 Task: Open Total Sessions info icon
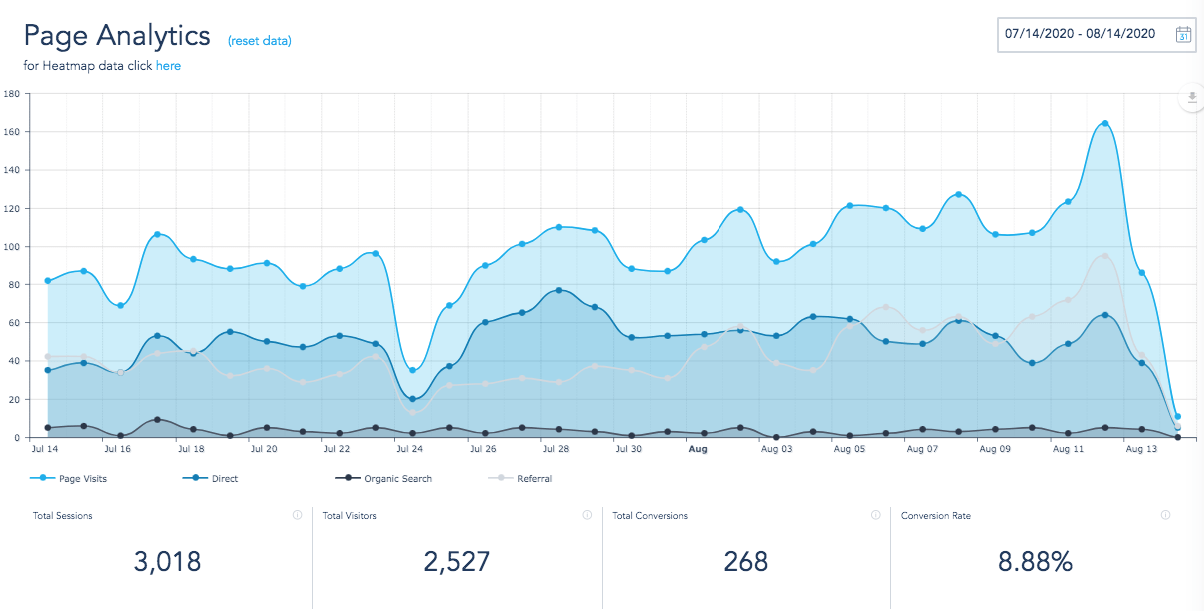point(297,515)
